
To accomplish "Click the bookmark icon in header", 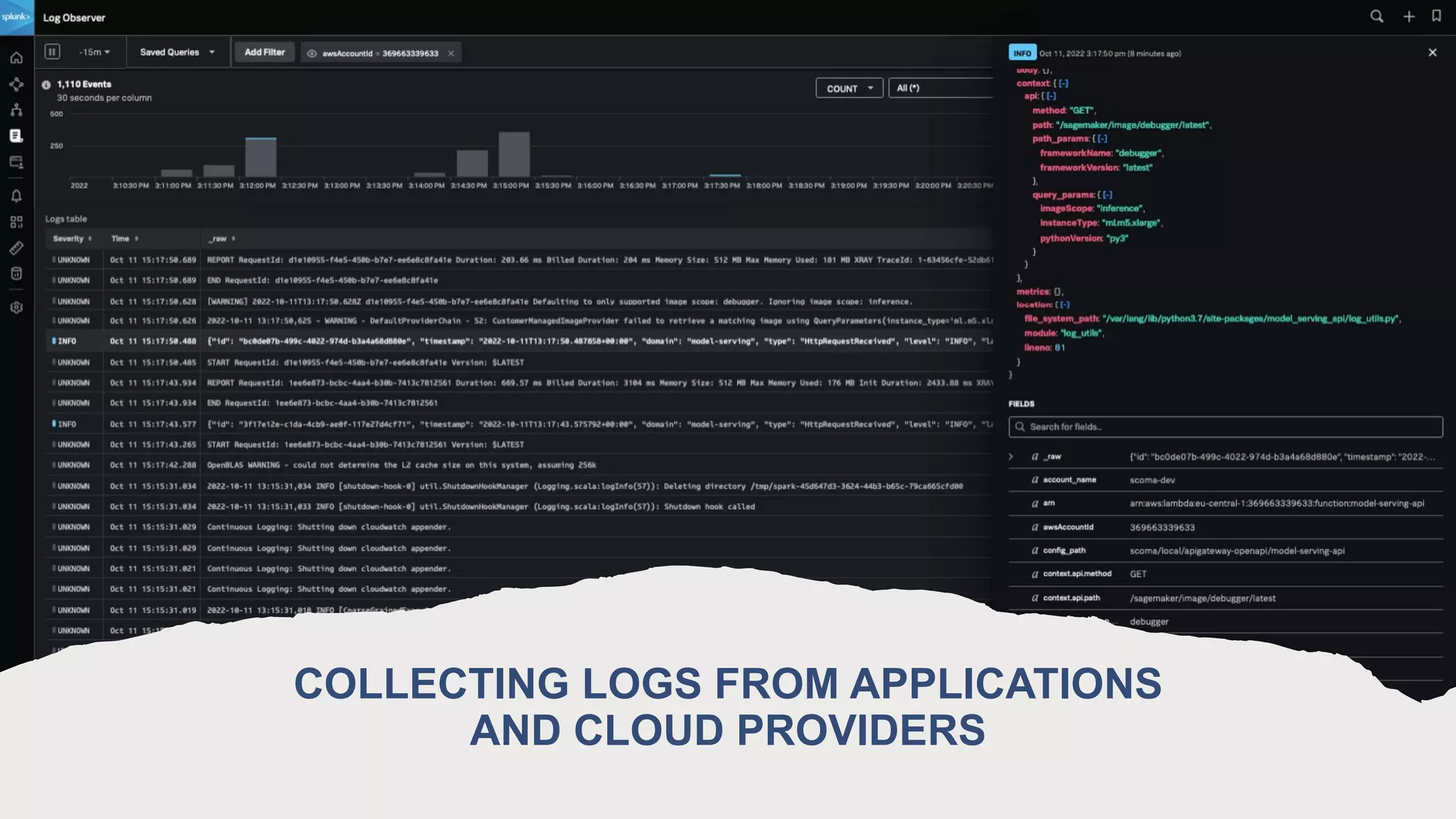I will click(1436, 16).
